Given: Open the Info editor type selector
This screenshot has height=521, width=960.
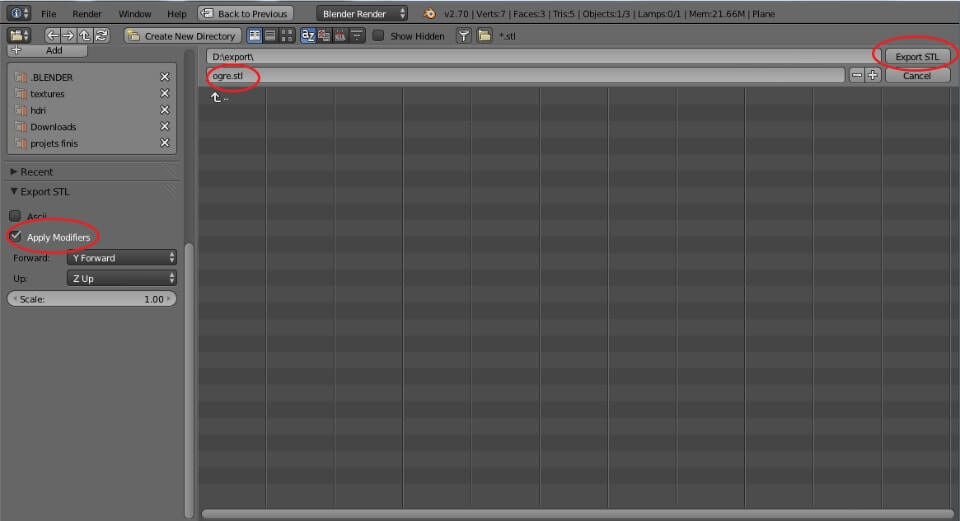Looking at the screenshot, I should click(18, 13).
